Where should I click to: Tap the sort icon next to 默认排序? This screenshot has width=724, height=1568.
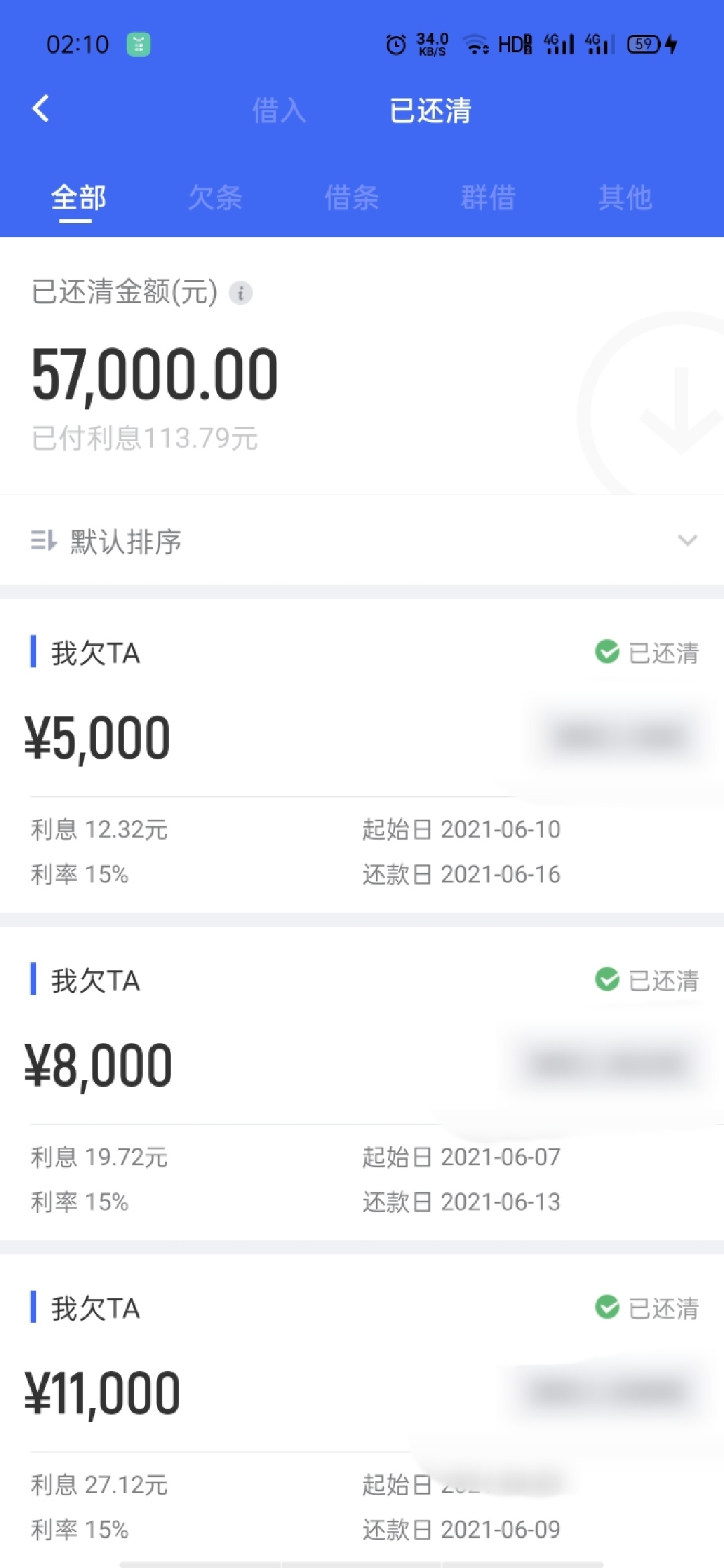pos(44,540)
